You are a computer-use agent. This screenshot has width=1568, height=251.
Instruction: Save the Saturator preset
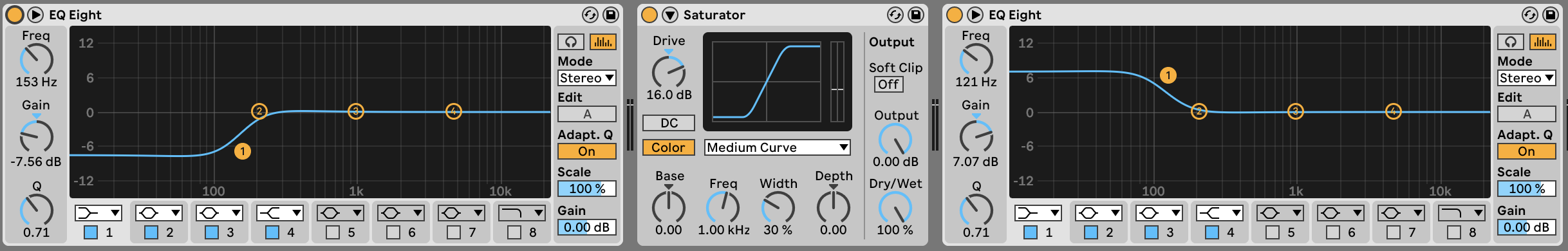click(916, 14)
